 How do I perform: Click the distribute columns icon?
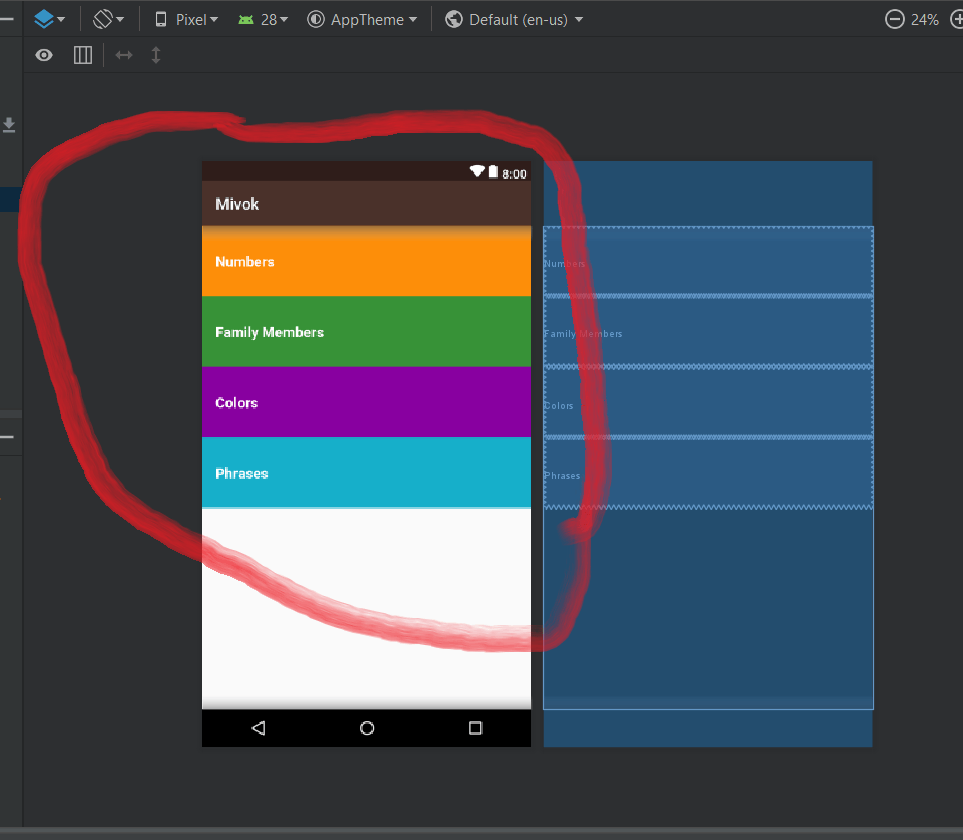(83, 55)
